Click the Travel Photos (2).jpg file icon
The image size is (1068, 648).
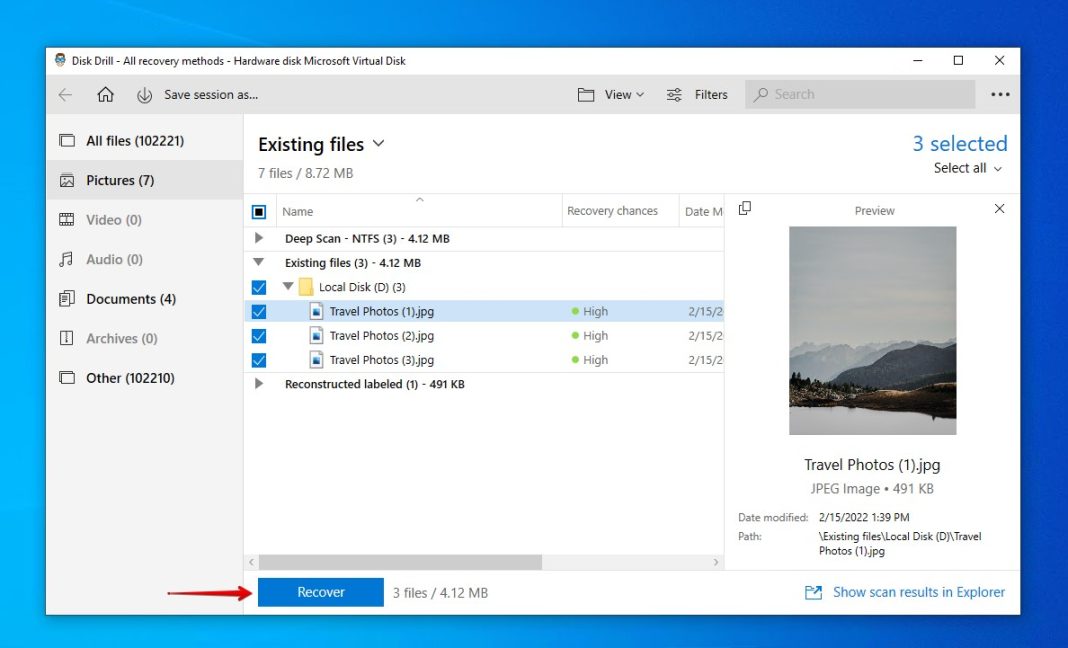click(x=316, y=335)
